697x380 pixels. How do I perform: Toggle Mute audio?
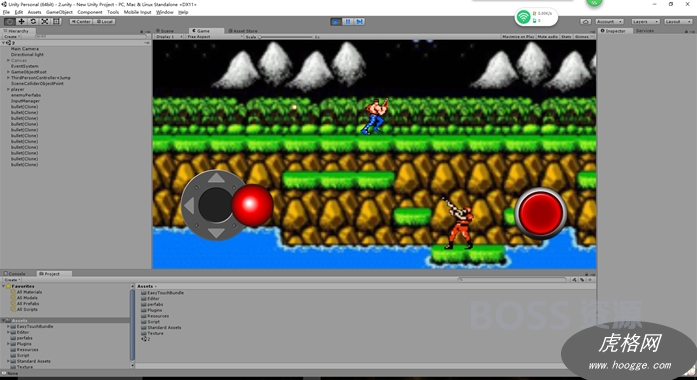coord(548,36)
